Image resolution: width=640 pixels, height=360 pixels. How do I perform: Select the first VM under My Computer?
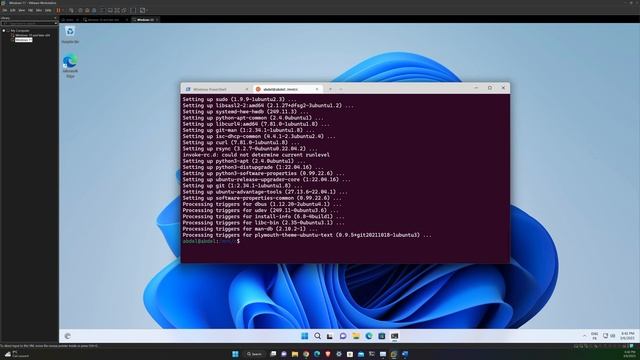coord(32,35)
